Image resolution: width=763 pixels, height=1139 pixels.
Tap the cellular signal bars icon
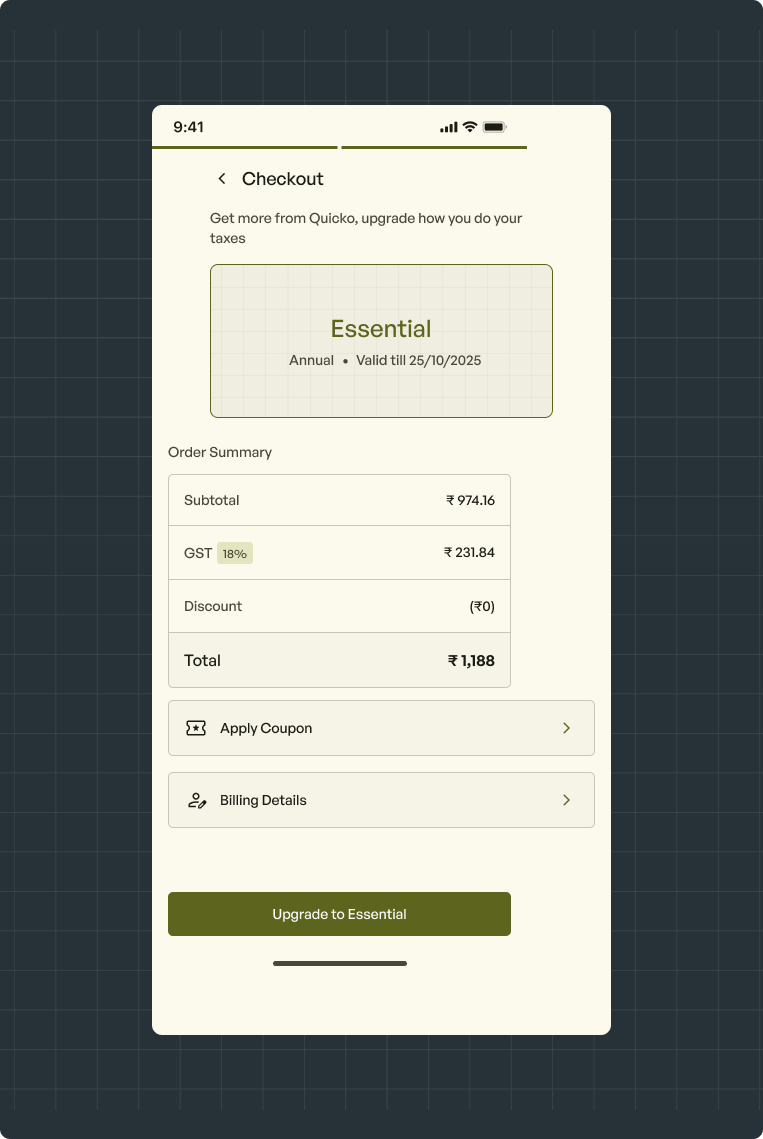pyautogui.click(x=448, y=127)
